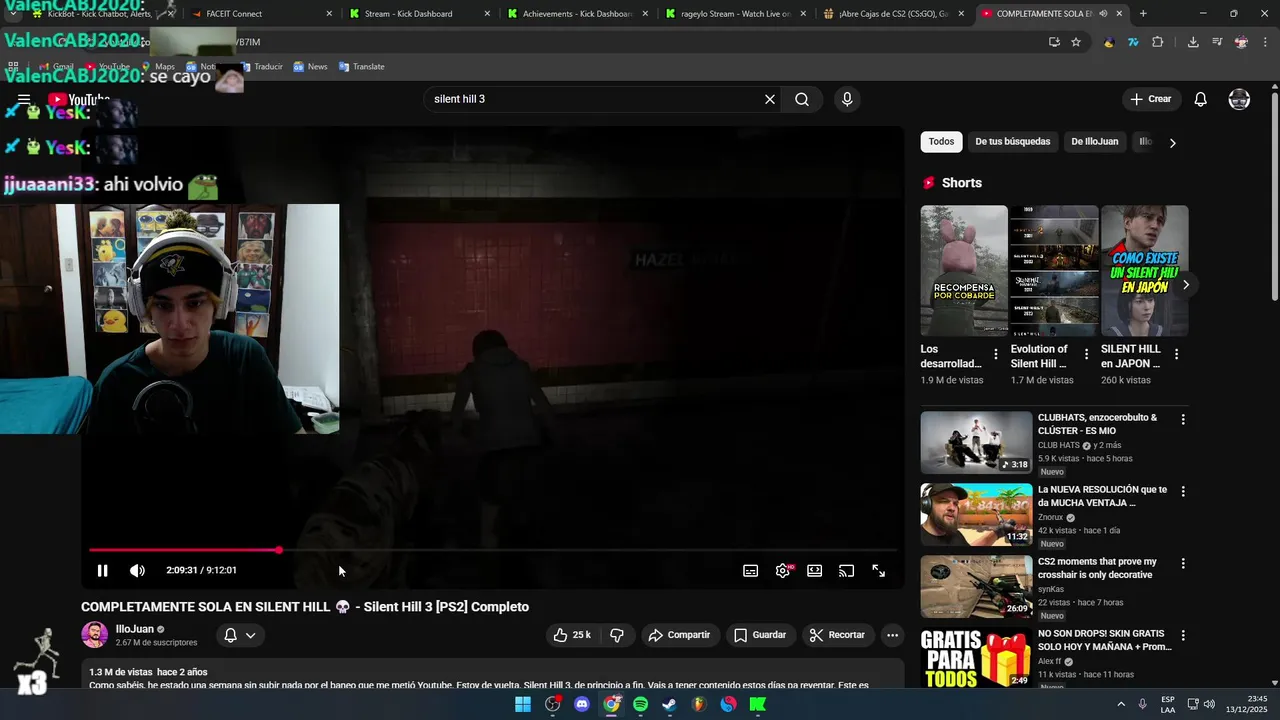Open options for La NUEVA RESOLUCIÓN video
The image size is (1280, 720).
(1183, 492)
